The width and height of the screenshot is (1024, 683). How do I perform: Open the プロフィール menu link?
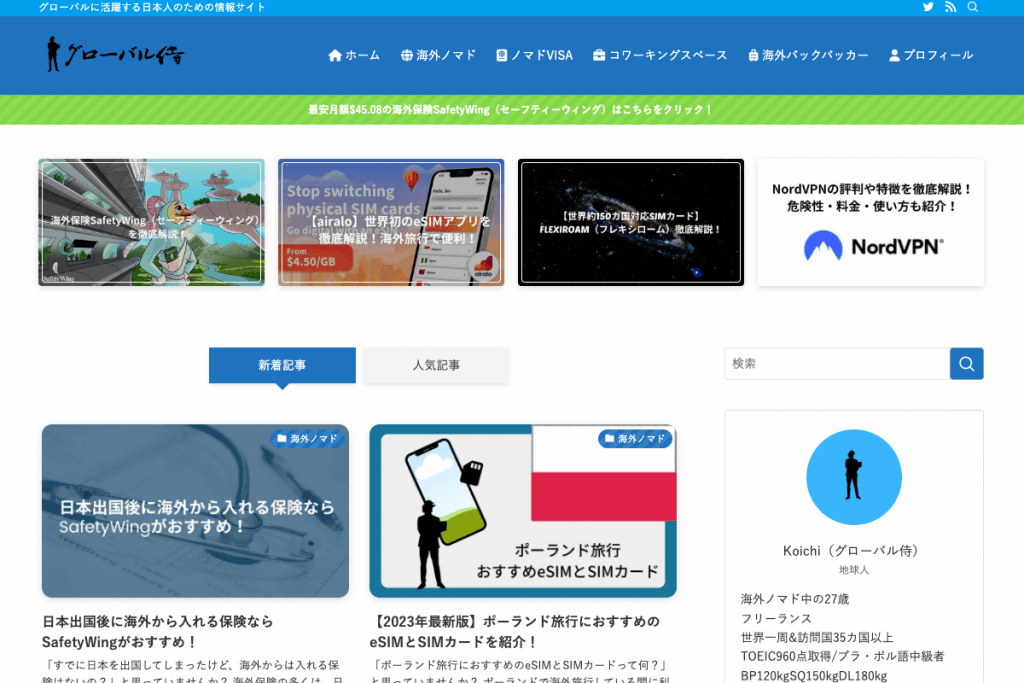click(930, 56)
